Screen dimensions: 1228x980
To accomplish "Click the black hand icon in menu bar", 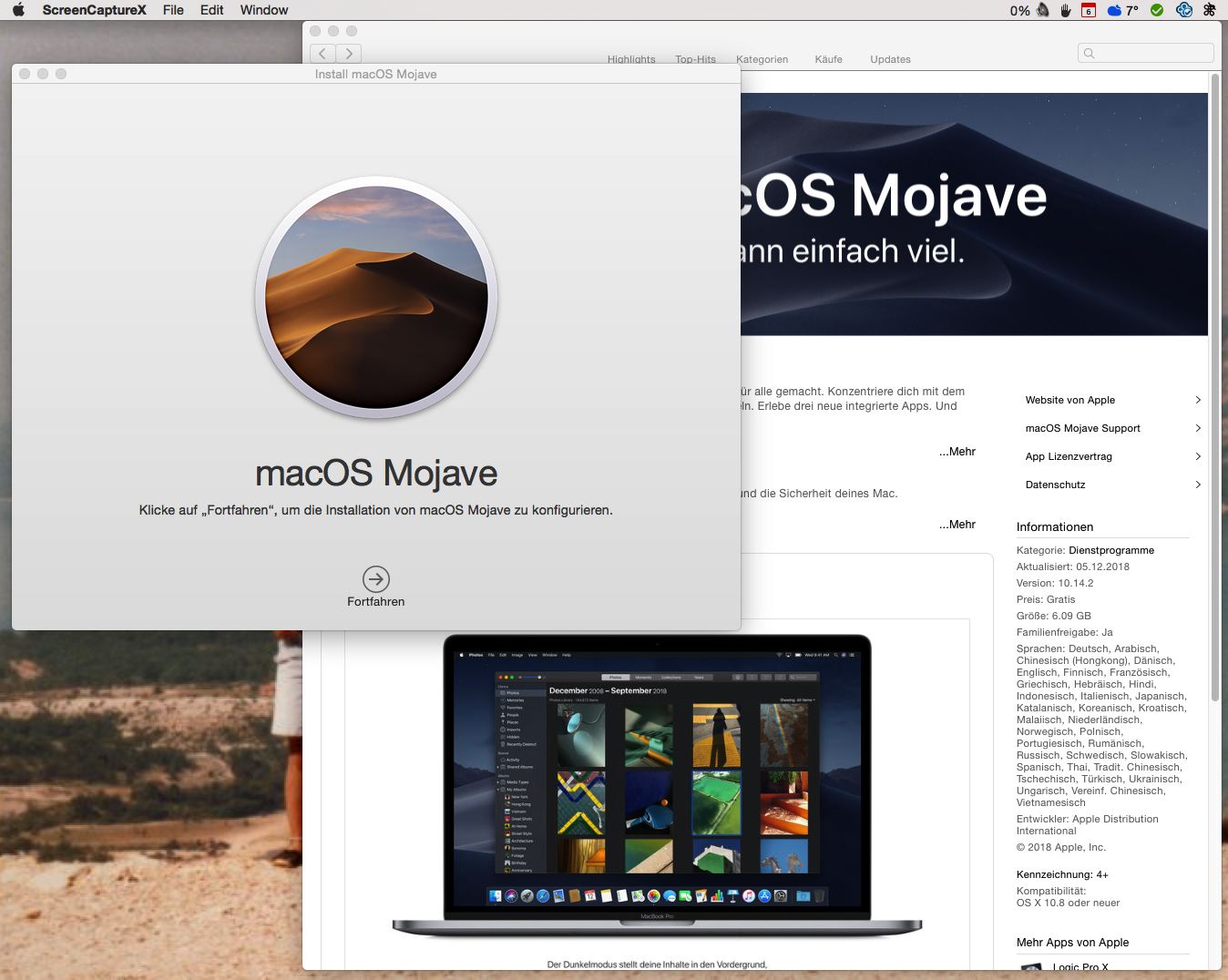I will pyautogui.click(x=1065, y=10).
